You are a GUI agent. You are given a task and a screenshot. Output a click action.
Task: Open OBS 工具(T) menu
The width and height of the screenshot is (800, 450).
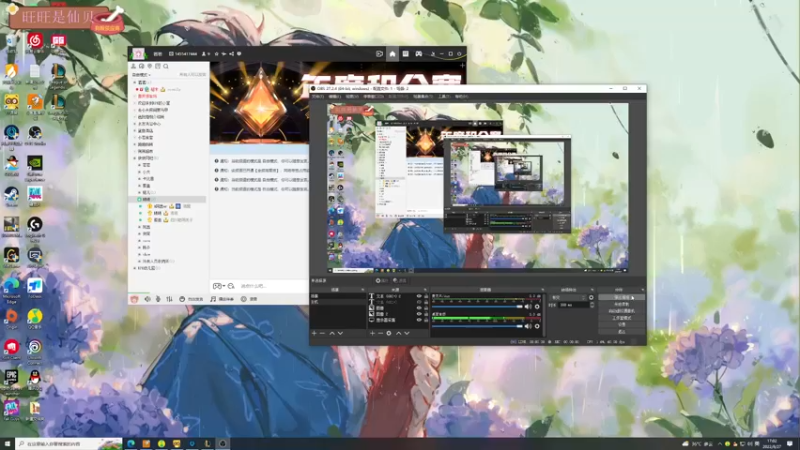(444, 96)
